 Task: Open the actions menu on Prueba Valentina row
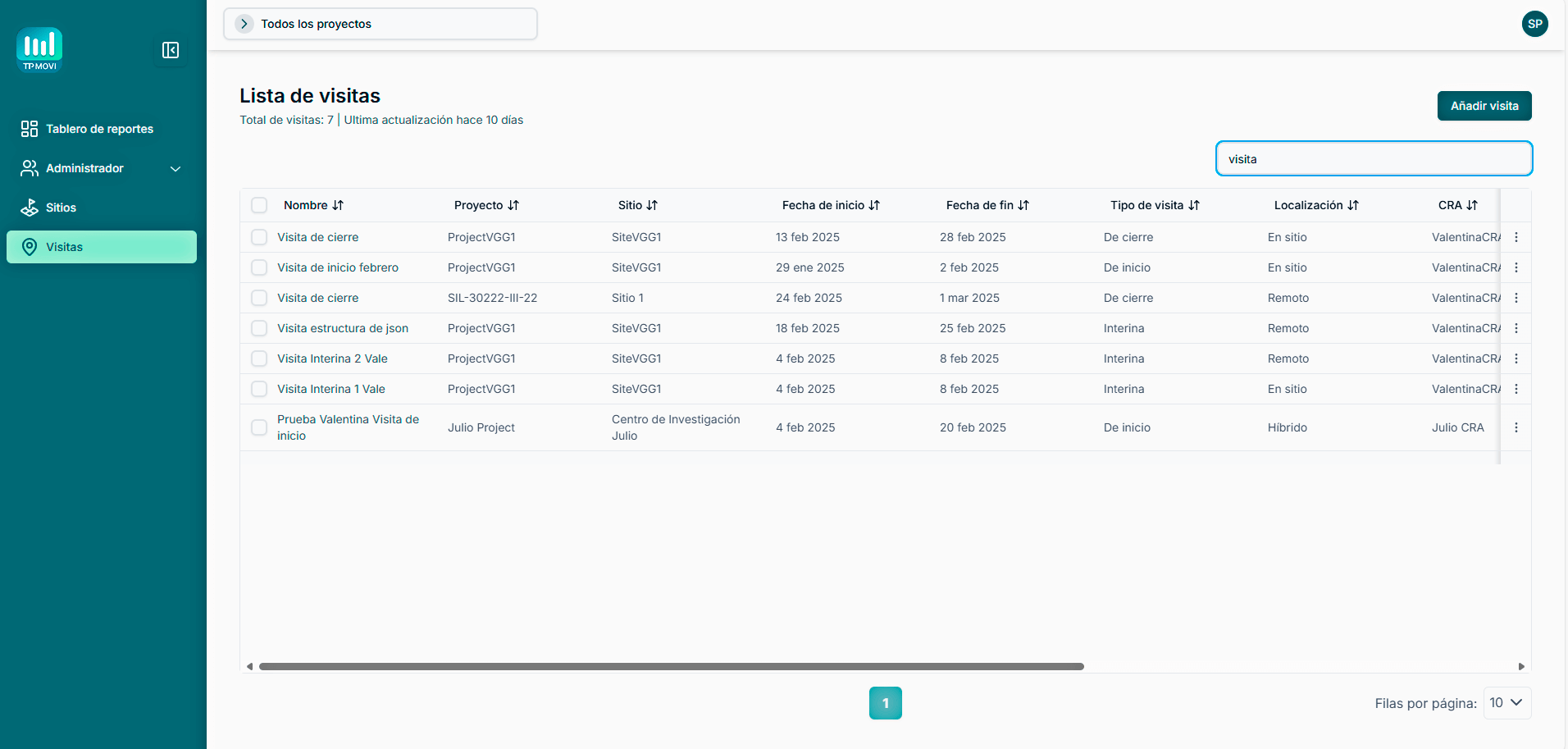[x=1516, y=427]
